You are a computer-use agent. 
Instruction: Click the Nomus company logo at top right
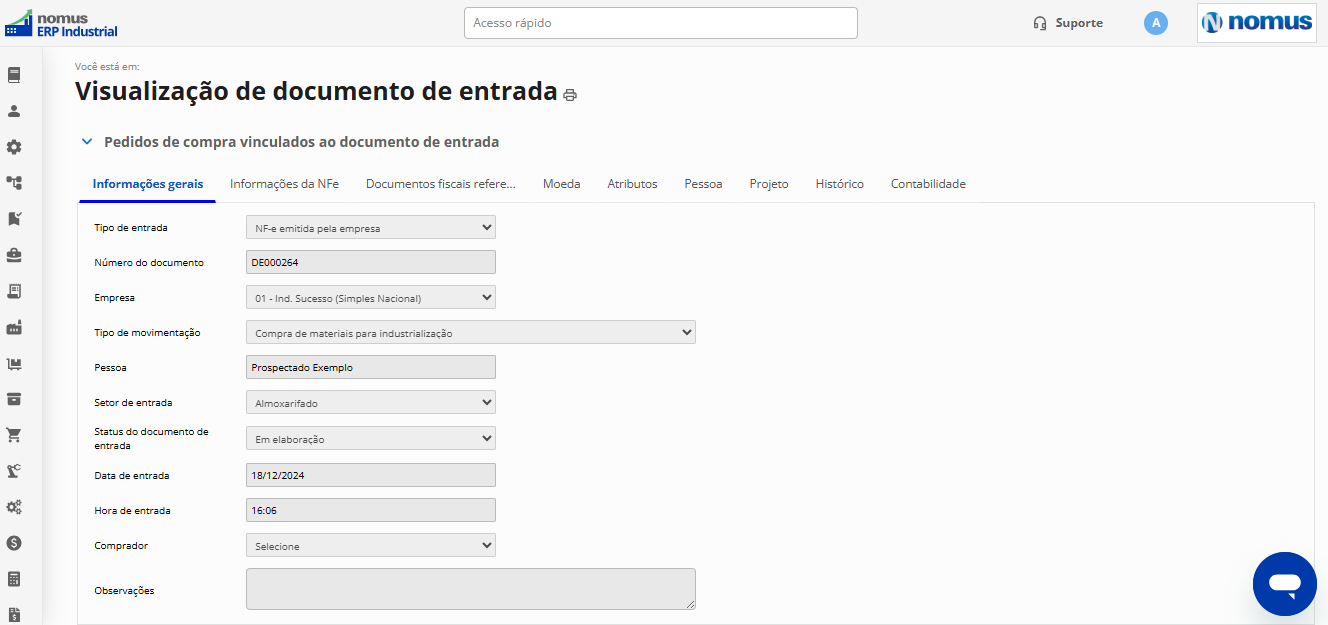pos(1257,23)
